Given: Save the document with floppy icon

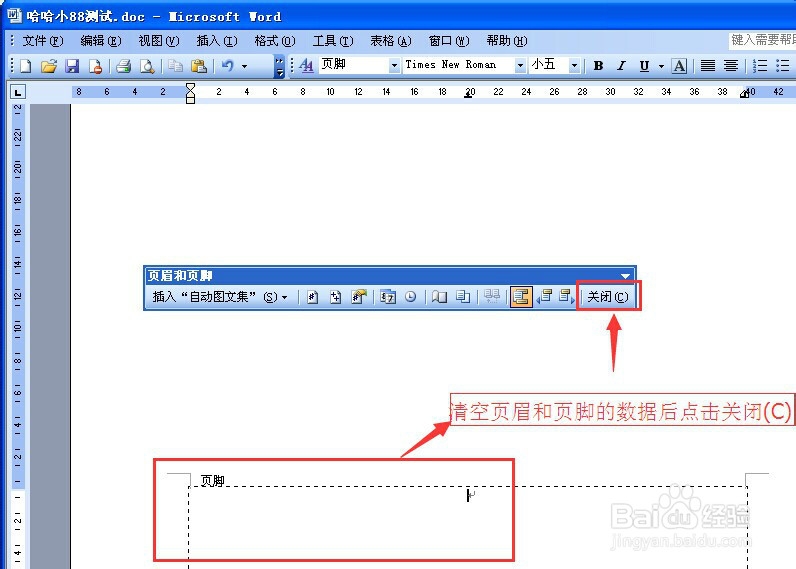Looking at the screenshot, I should point(72,66).
